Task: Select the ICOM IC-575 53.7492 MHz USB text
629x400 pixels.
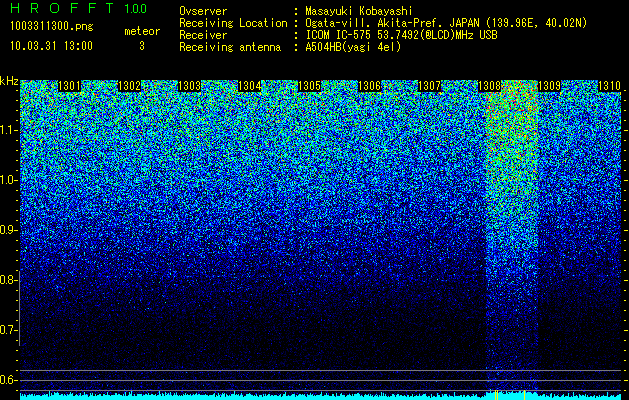Action: pos(401,35)
